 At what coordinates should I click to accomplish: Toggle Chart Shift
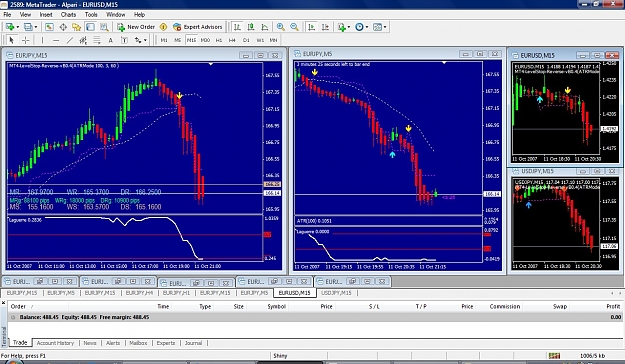326,27
